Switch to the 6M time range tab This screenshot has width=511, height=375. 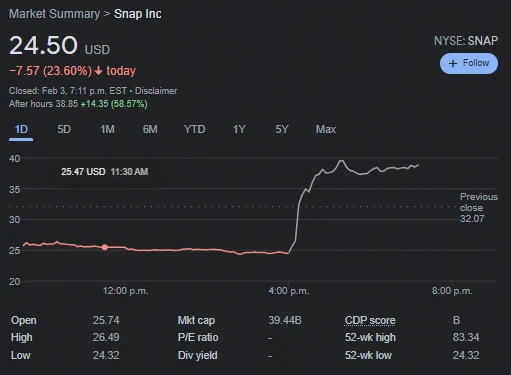(150, 129)
